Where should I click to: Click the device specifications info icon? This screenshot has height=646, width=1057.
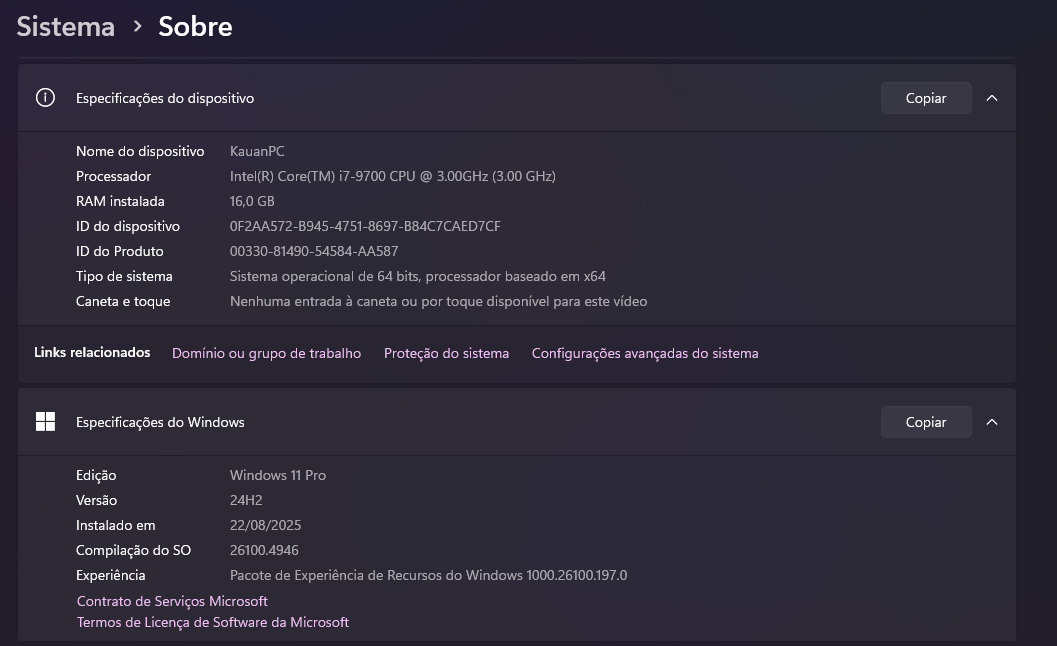click(x=45, y=98)
